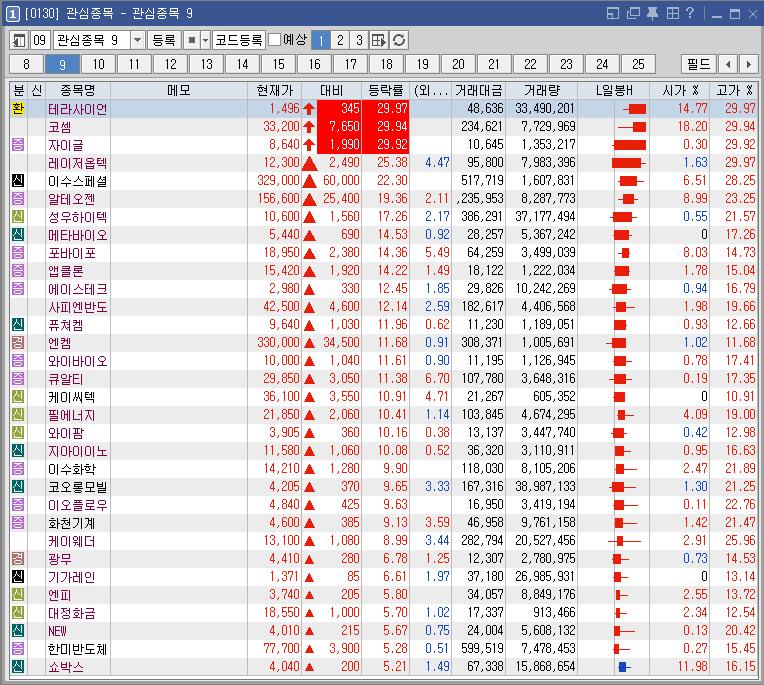
Task: Sort by the 등락률 column header
Action: [386, 91]
